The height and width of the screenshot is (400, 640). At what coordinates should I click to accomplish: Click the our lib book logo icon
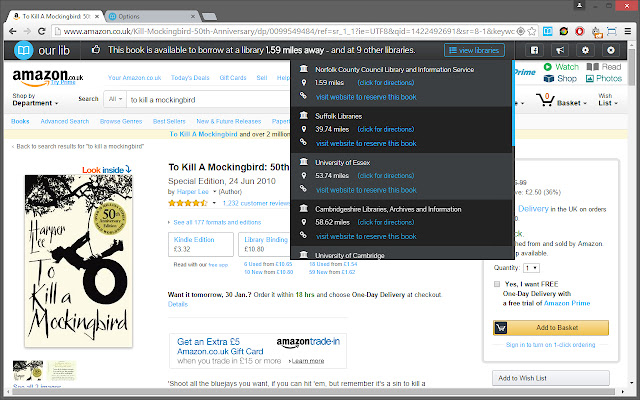coord(24,50)
